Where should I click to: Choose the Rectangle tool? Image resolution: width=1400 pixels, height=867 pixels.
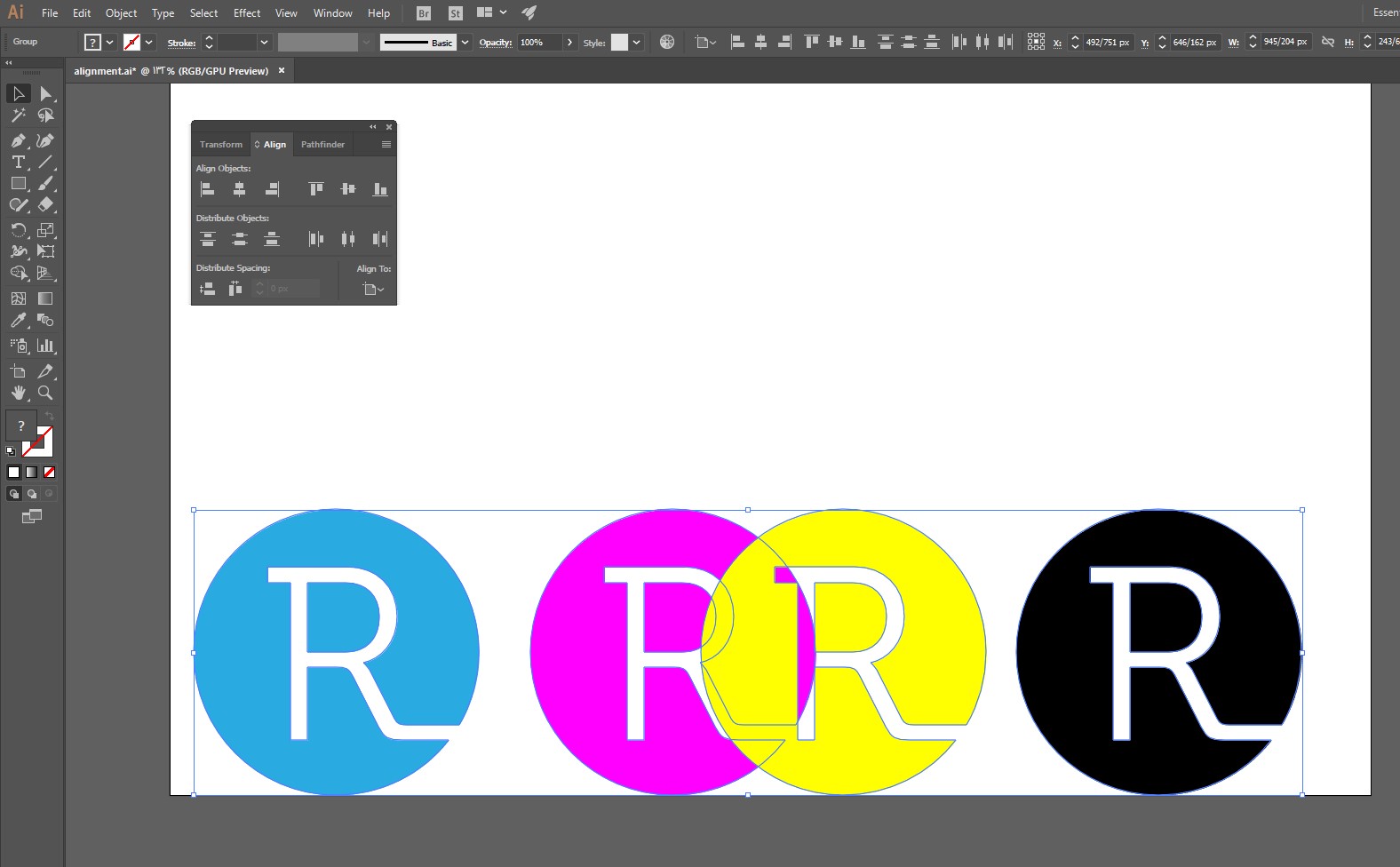[19, 183]
